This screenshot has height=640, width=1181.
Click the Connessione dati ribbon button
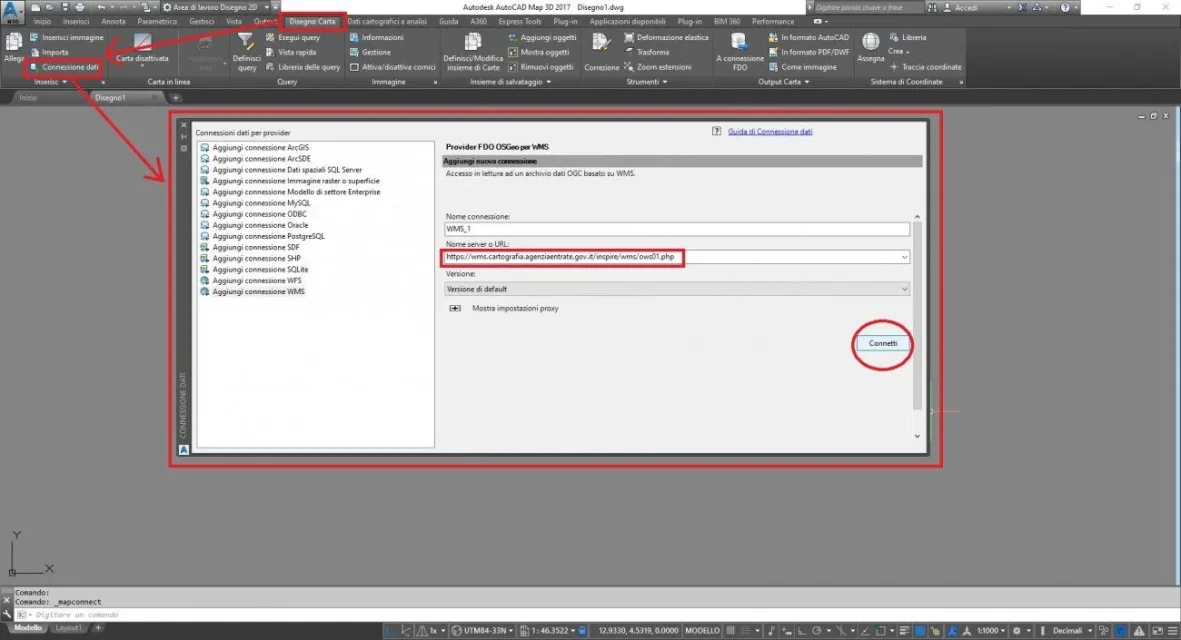click(x=64, y=67)
